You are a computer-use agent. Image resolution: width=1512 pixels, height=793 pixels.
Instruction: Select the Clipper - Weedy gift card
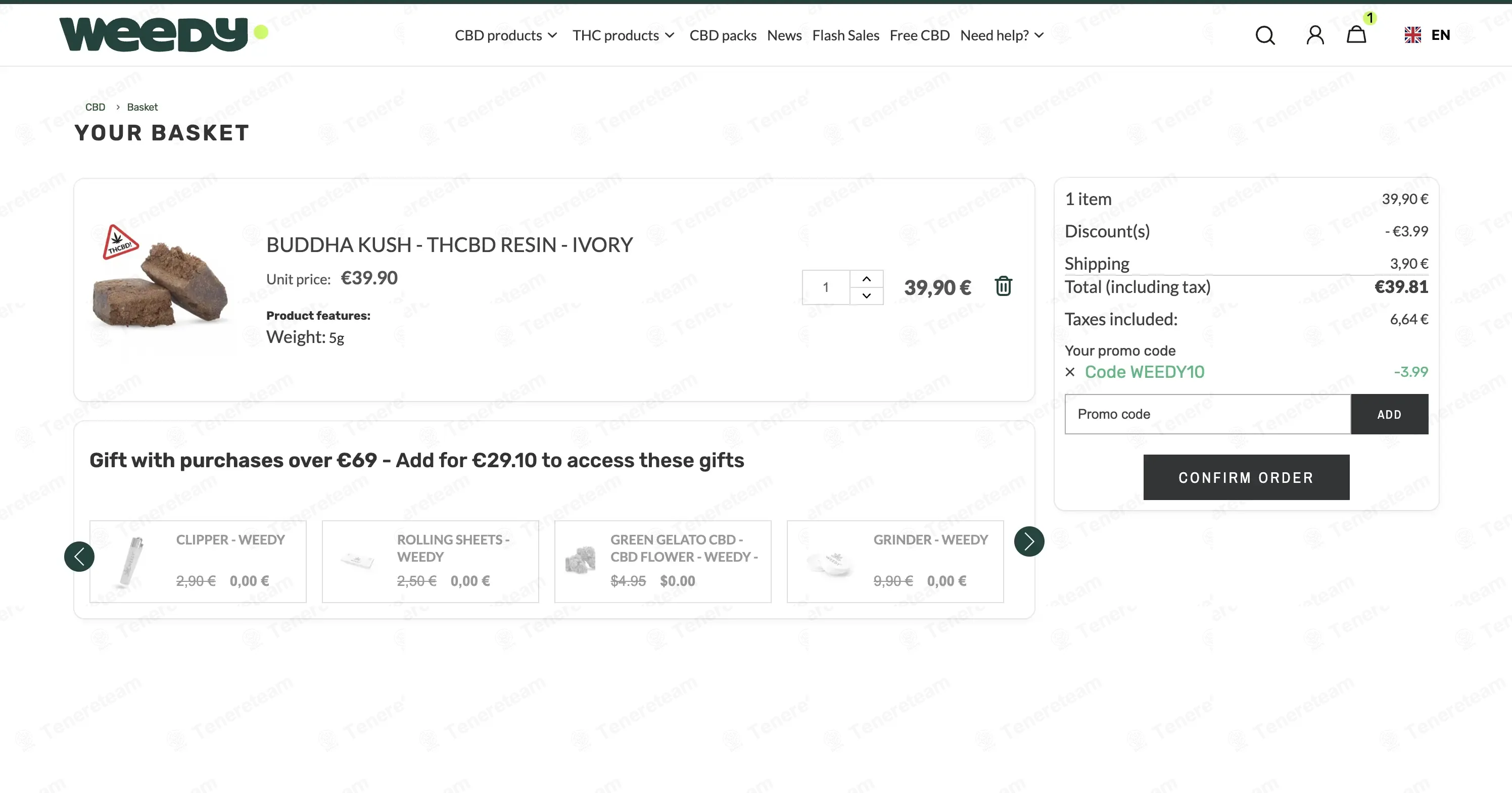click(x=198, y=561)
